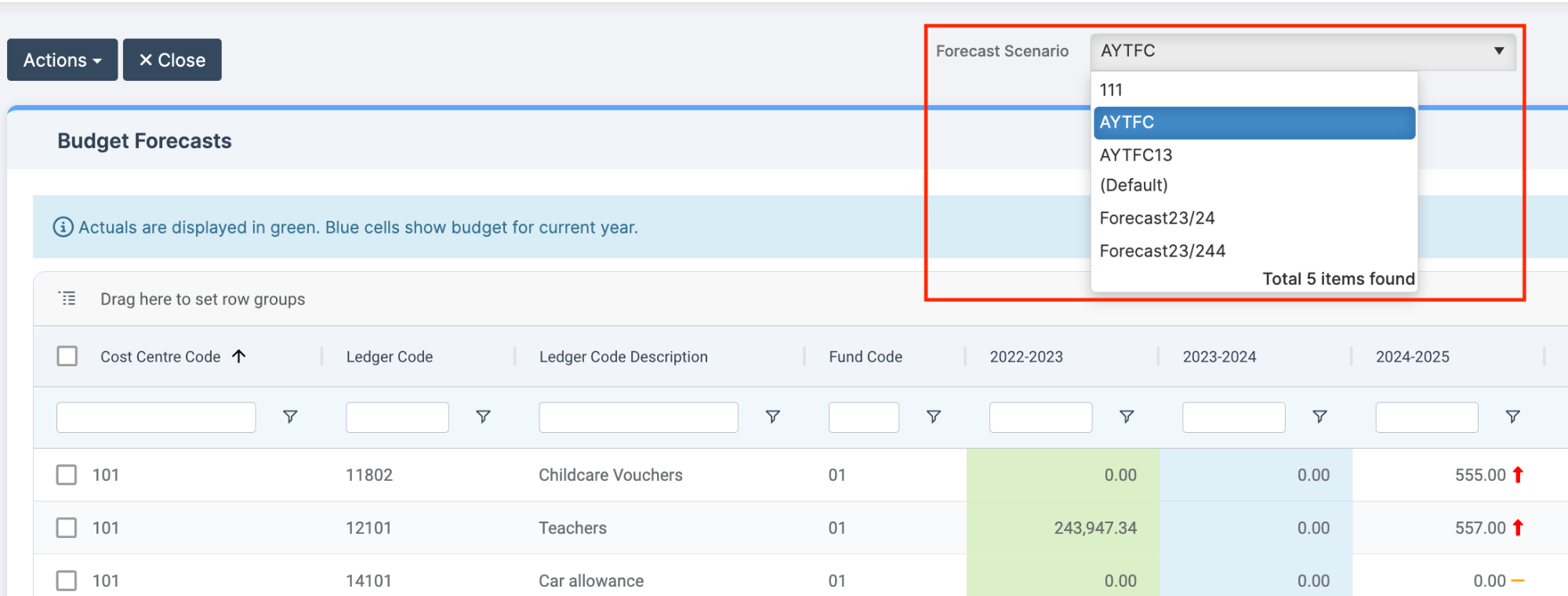
Task: Click the ascending sort arrow on Cost Centre Code
Action: tap(239, 356)
